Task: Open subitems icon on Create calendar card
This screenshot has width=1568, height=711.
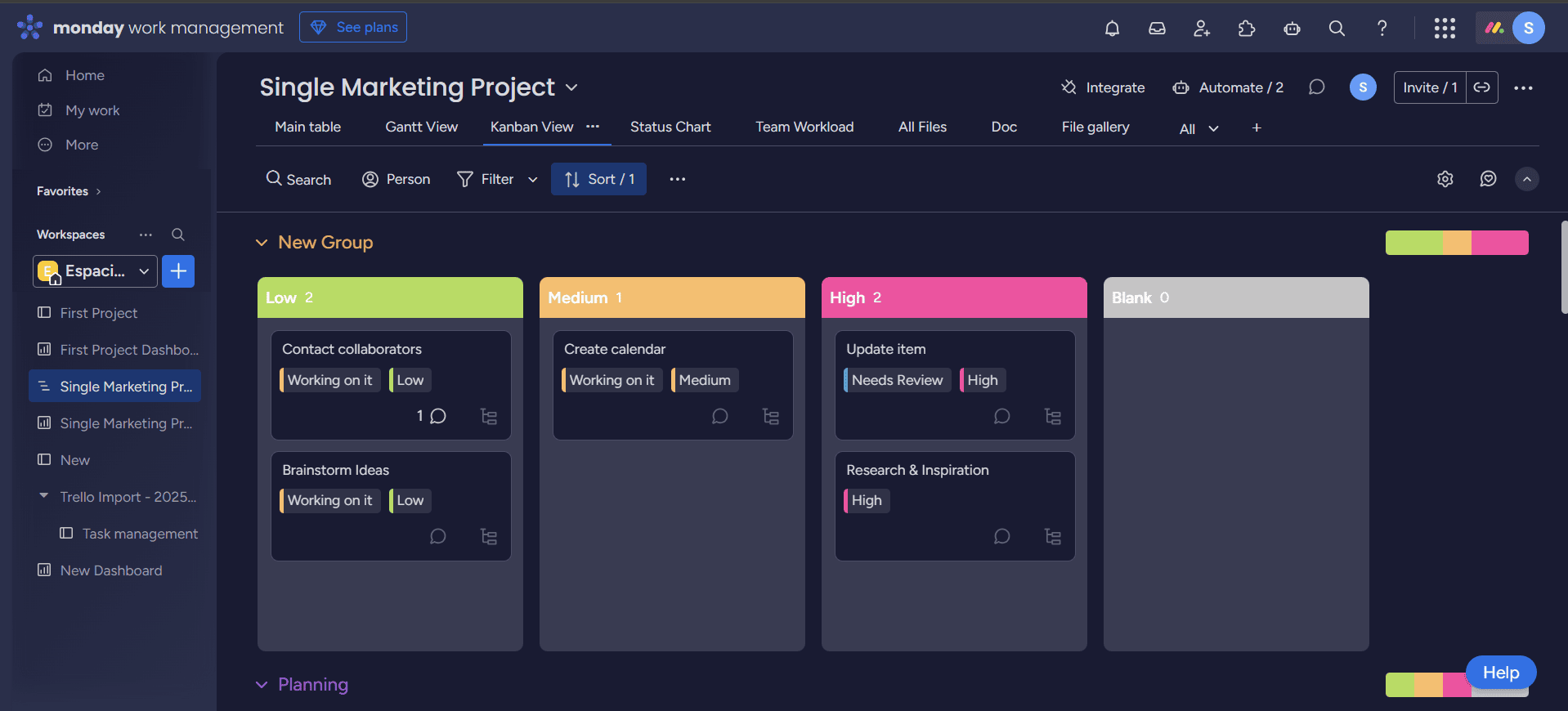Action: click(770, 417)
